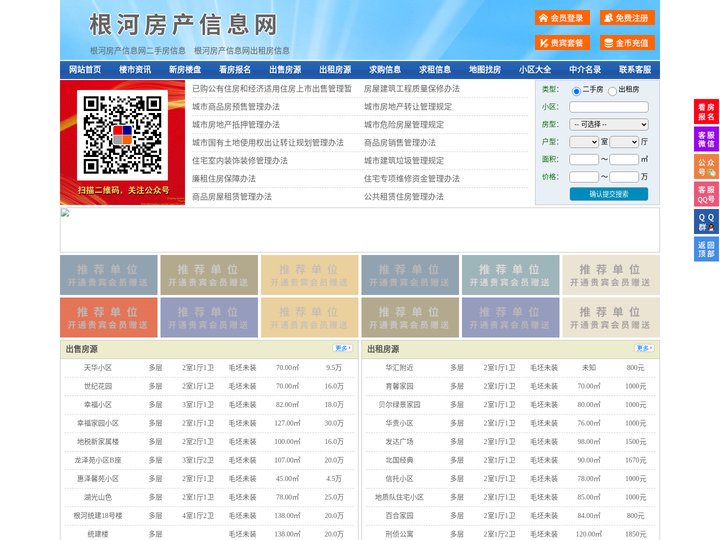Image resolution: width=720 pixels, height=540 pixels.
Task: Click the orange 公众号 side icon
Action: coord(706,167)
